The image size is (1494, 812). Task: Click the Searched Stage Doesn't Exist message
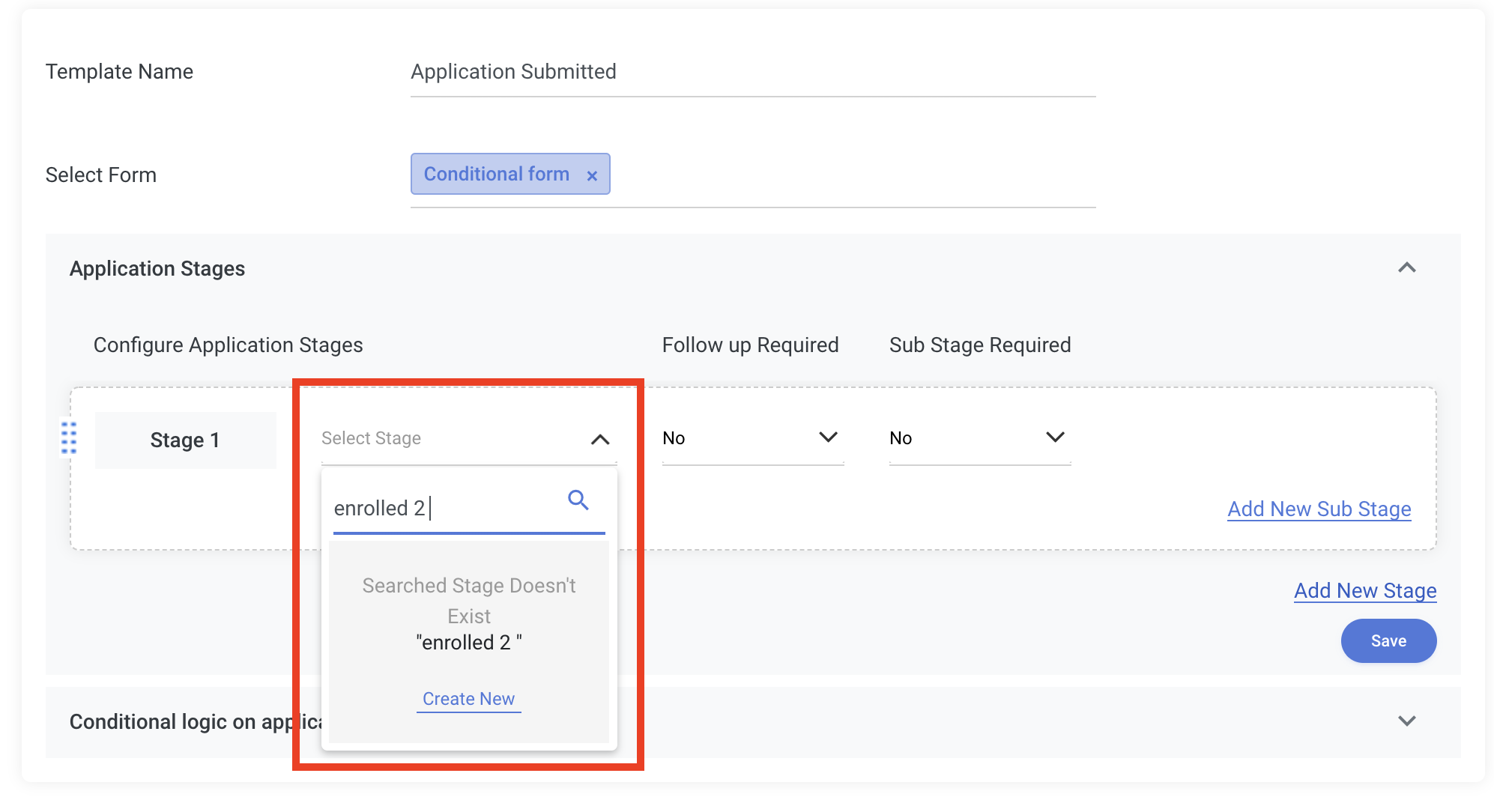pos(469,601)
